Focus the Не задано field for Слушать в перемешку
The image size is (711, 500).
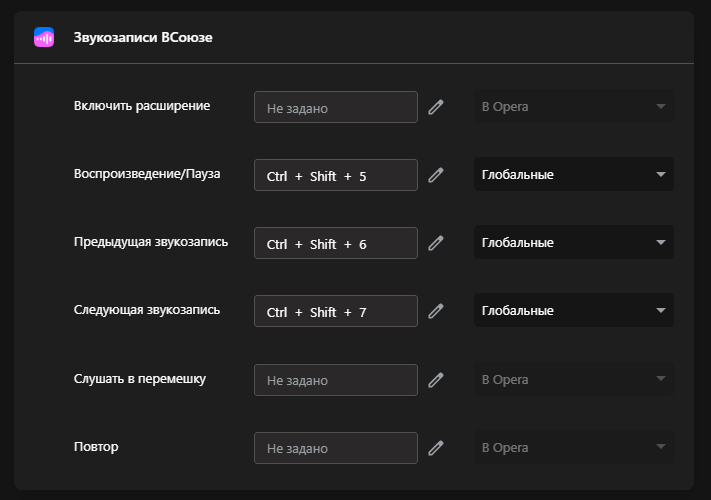pos(336,380)
